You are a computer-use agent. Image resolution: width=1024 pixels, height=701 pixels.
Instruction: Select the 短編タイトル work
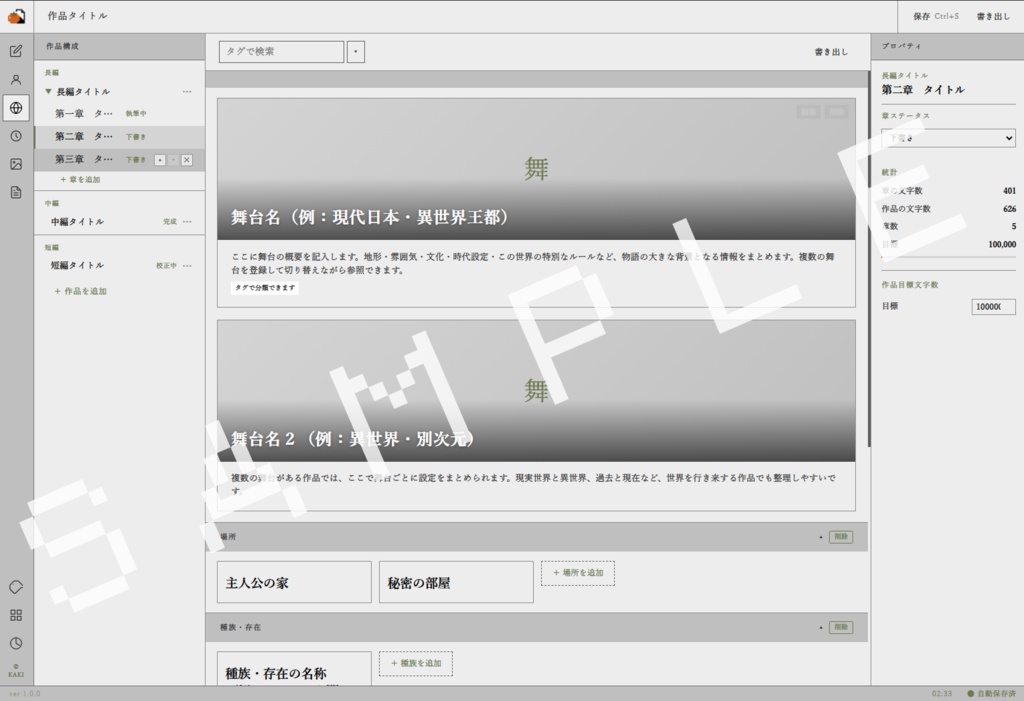click(120, 265)
